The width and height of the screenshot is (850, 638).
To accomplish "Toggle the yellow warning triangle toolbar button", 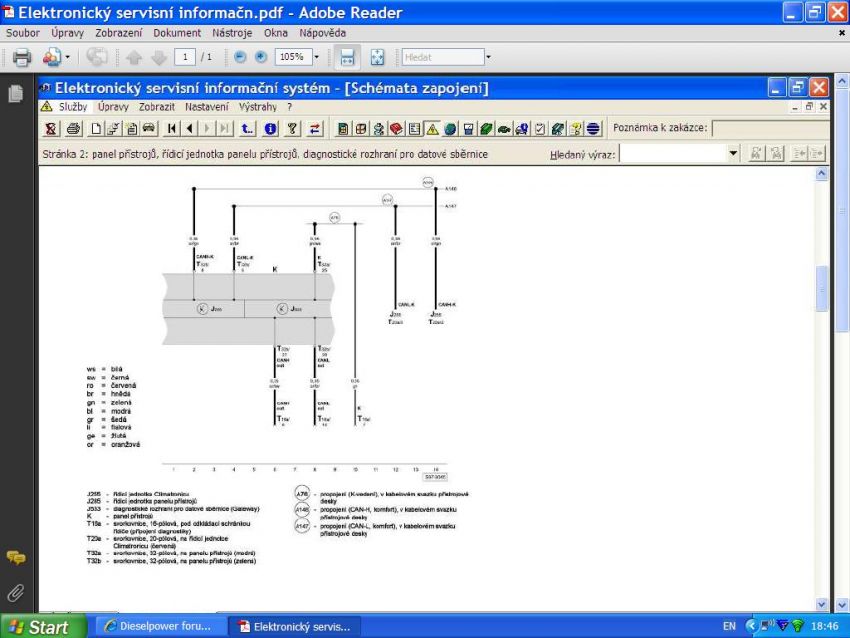I will click(433, 129).
